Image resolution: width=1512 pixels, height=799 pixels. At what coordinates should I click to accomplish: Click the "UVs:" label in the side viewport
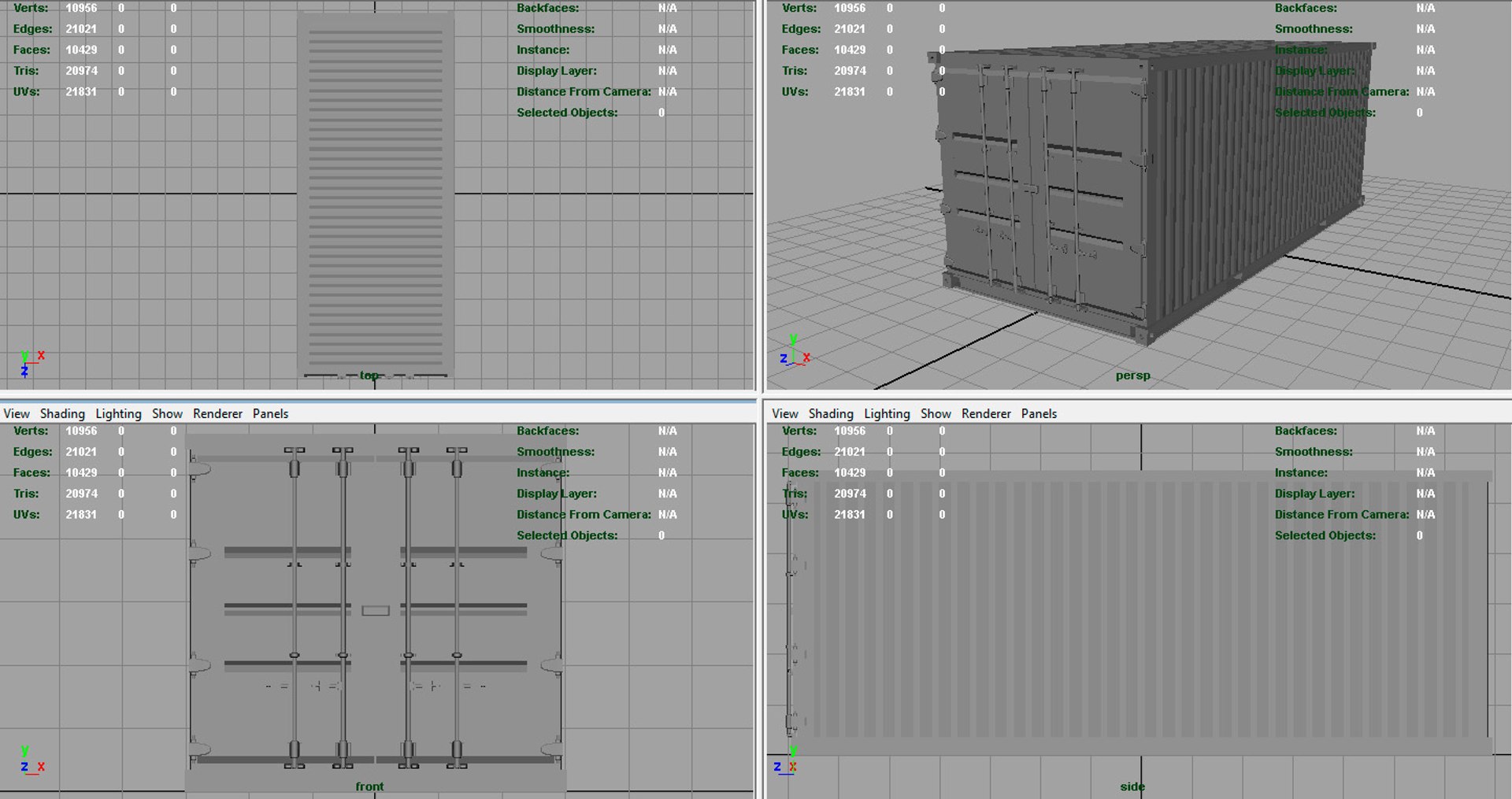click(795, 514)
